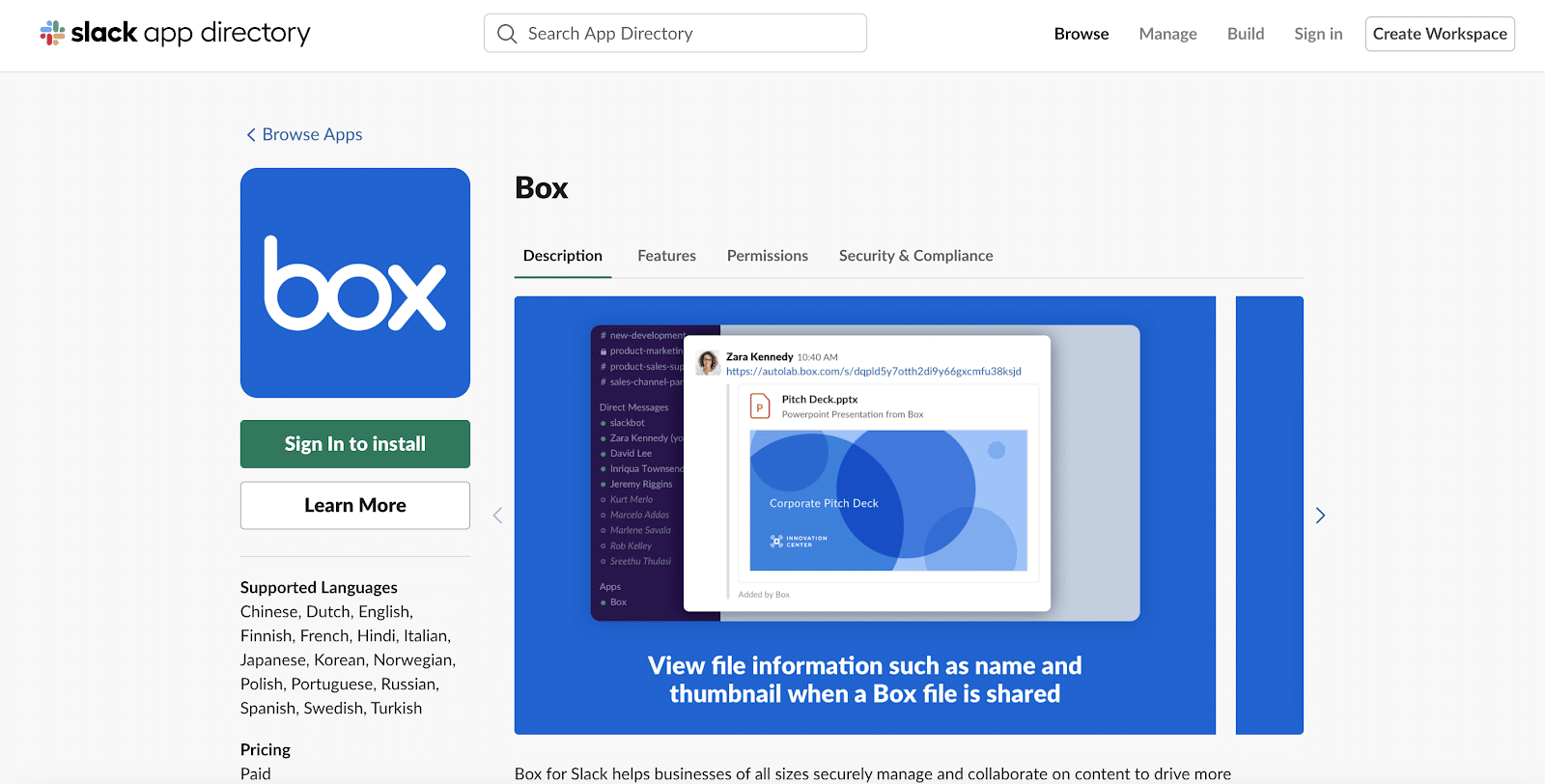Click the Box app title heading
Image resolution: width=1545 pixels, height=784 pixels.
tap(542, 187)
